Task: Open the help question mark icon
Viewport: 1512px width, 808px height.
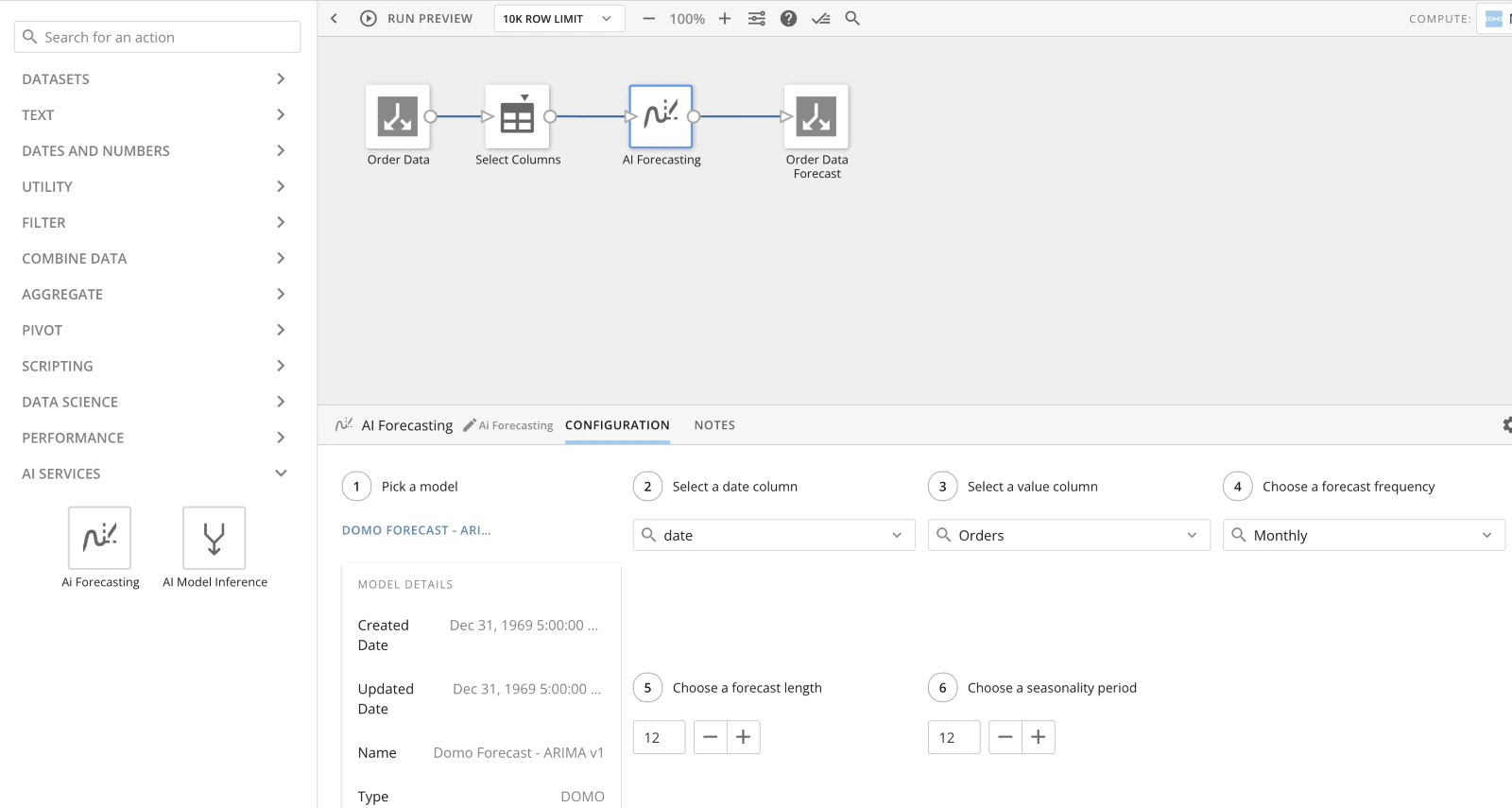Action: [788, 18]
